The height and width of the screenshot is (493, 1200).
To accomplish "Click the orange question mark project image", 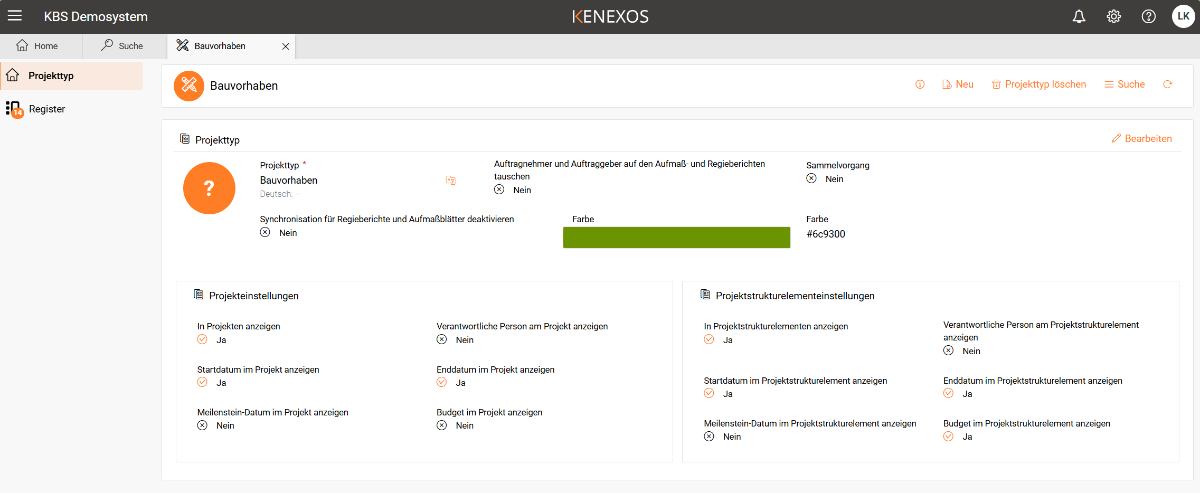I will (209, 187).
